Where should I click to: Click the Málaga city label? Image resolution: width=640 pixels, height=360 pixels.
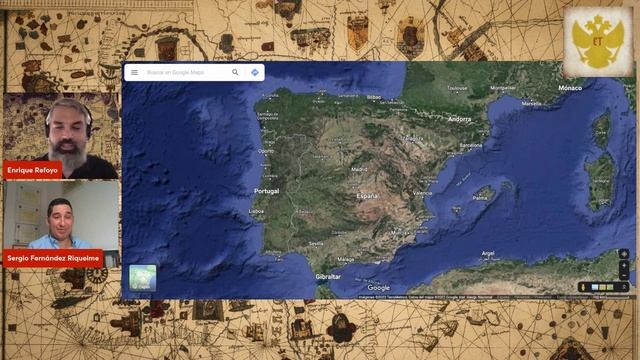[x=346, y=259]
